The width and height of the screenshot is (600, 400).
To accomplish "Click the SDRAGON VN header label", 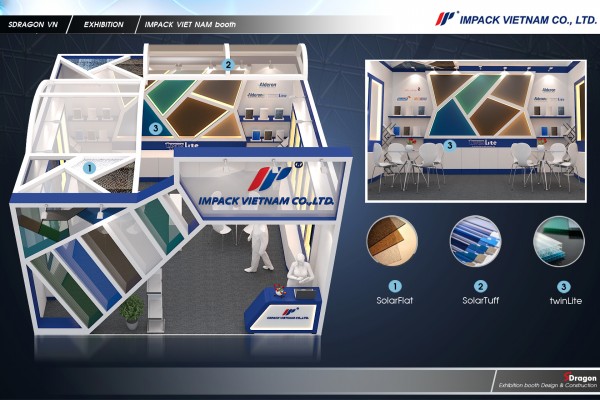I will (x=33, y=24).
